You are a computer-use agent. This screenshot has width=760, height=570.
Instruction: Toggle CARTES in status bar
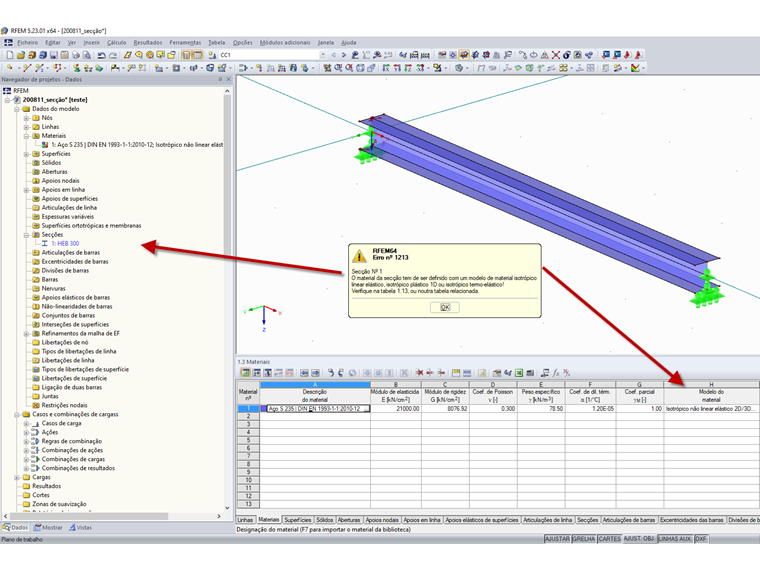(609, 539)
